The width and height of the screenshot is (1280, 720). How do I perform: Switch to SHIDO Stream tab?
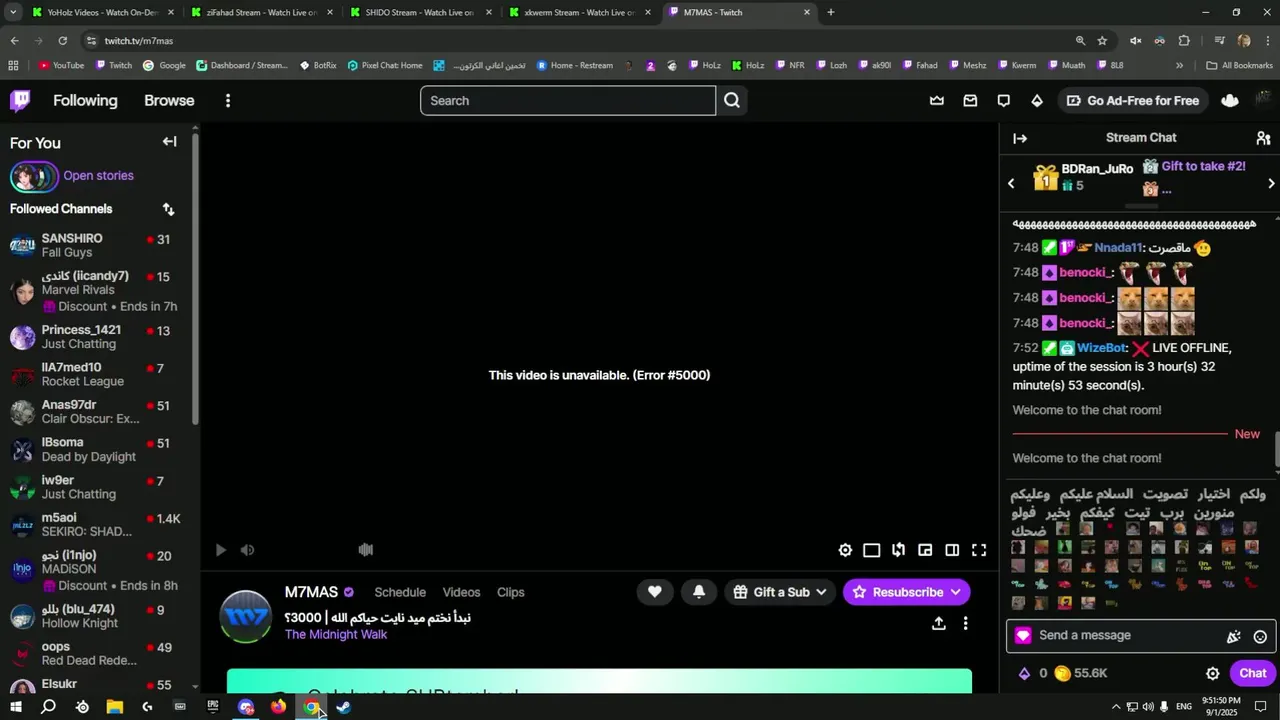coord(422,12)
